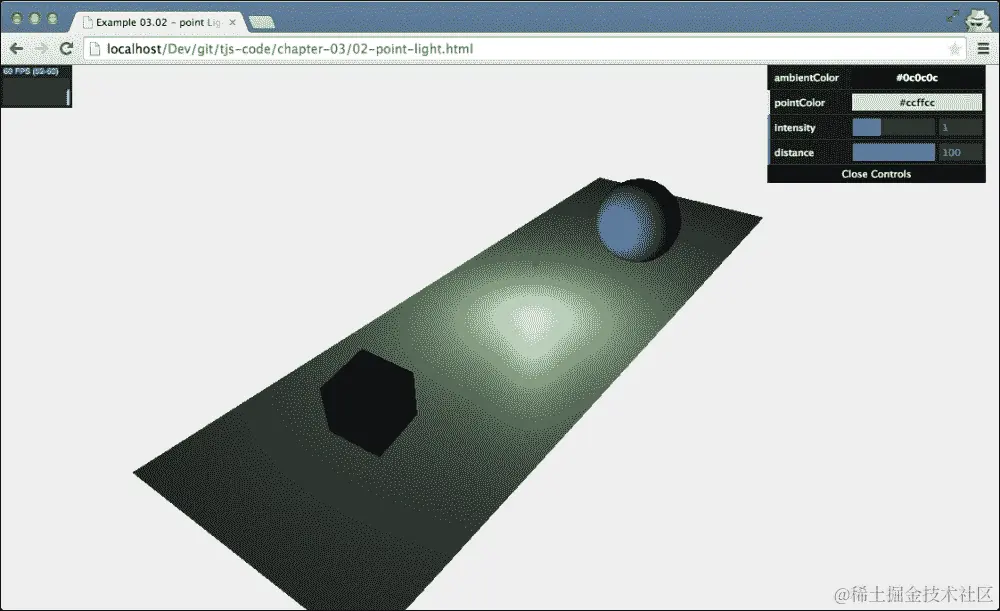1000x611 pixels.
Task: Click the pointColor label
Action: [799, 103]
